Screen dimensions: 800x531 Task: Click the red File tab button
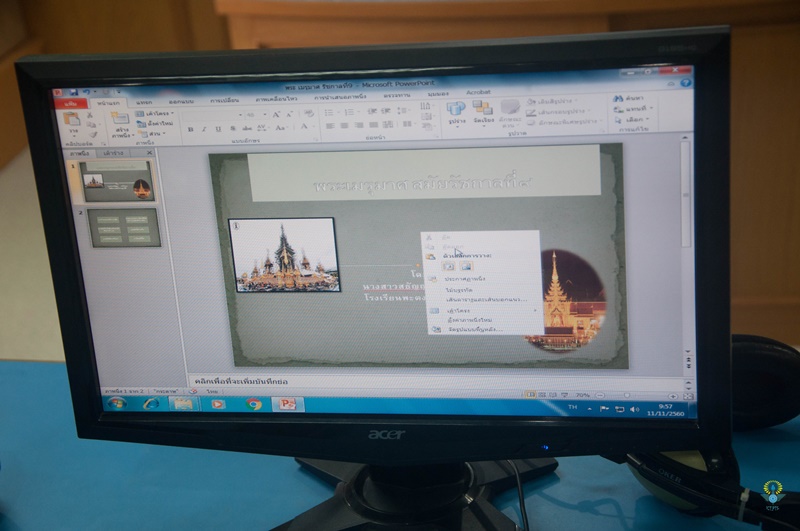[x=72, y=102]
